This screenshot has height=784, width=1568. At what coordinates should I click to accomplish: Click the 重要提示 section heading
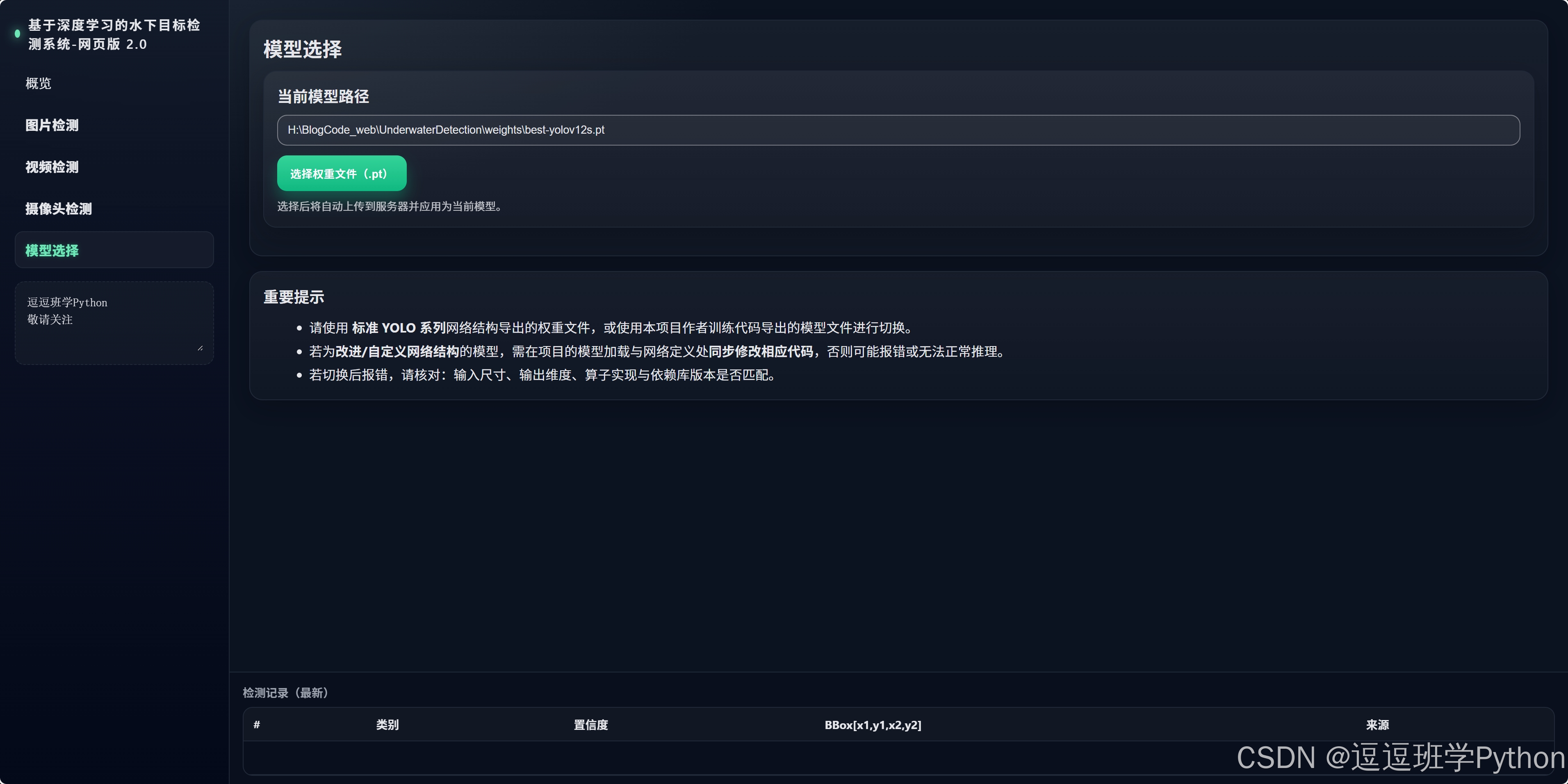(x=294, y=297)
